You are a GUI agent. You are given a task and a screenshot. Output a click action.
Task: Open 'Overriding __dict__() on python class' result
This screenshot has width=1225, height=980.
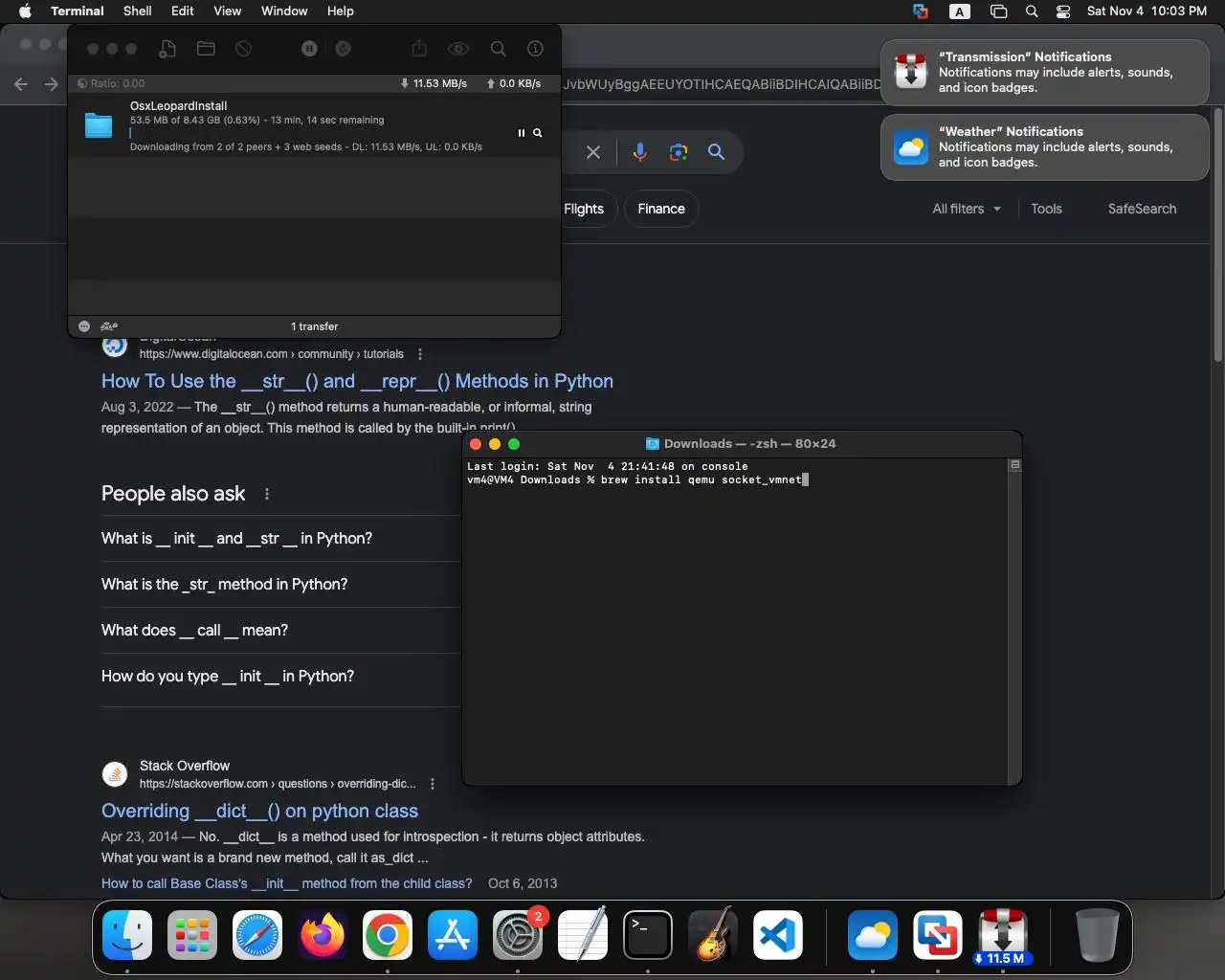(x=259, y=811)
